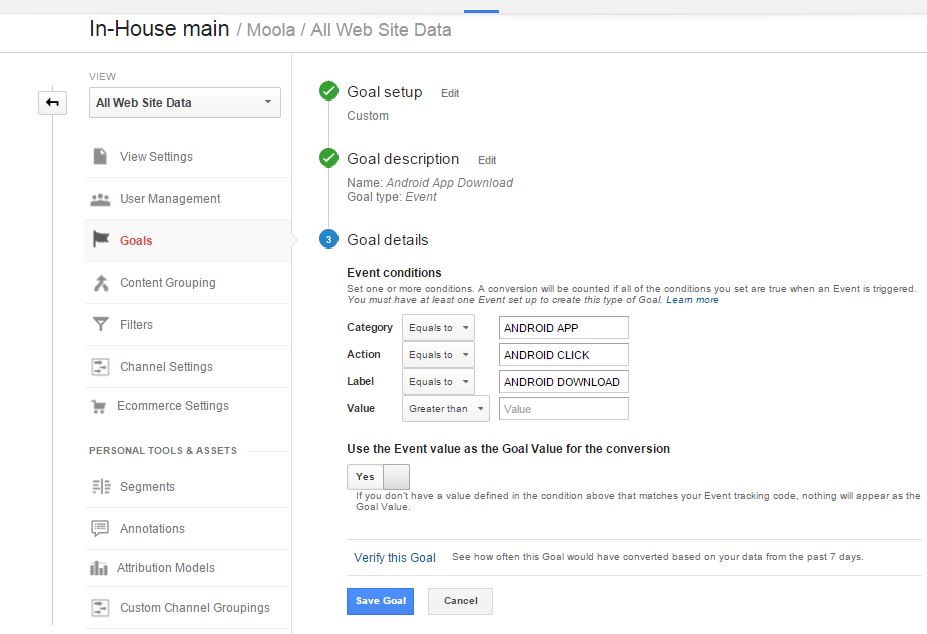
Task: Click the Content Grouping icon
Action: [x=100, y=283]
